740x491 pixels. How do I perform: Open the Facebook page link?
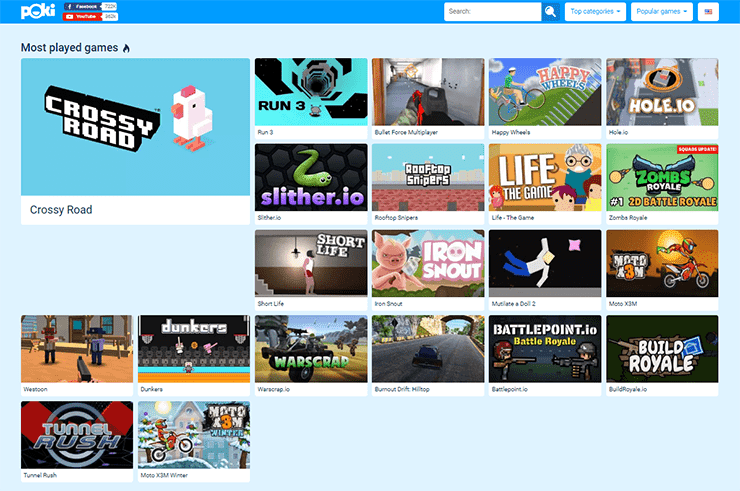pos(90,7)
